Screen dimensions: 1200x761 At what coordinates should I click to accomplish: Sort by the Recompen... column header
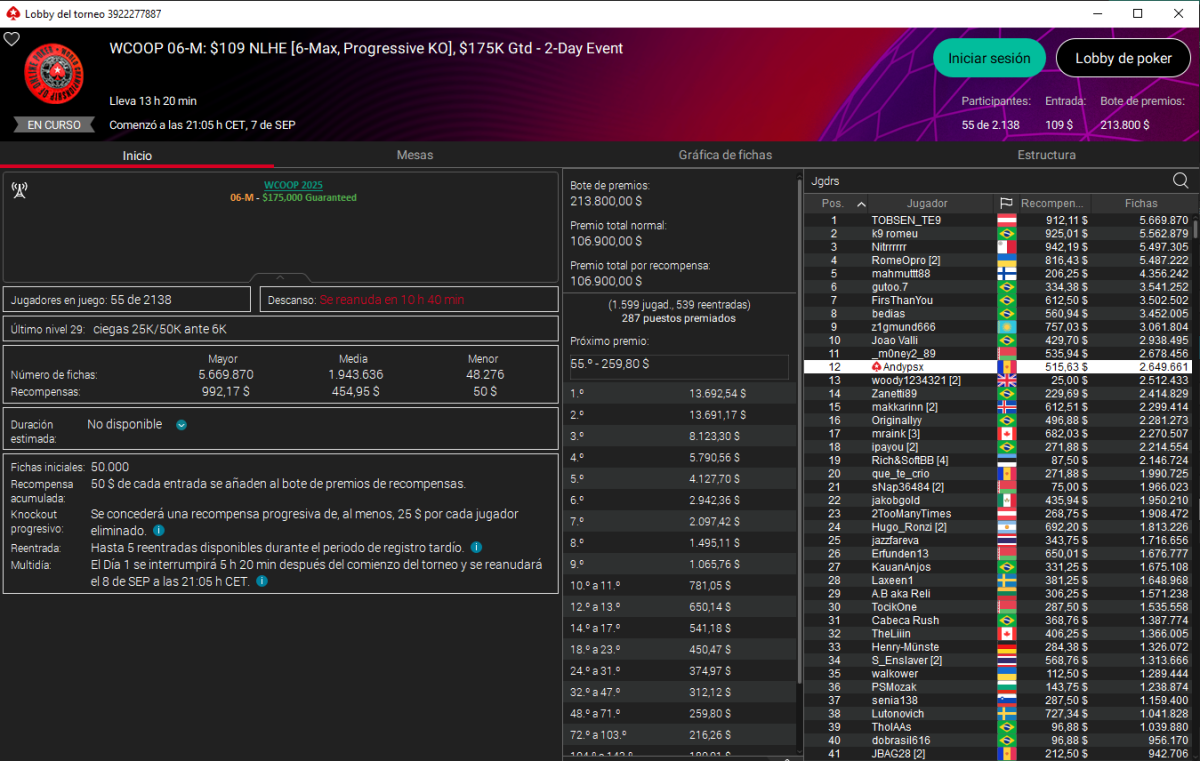point(1053,204)
